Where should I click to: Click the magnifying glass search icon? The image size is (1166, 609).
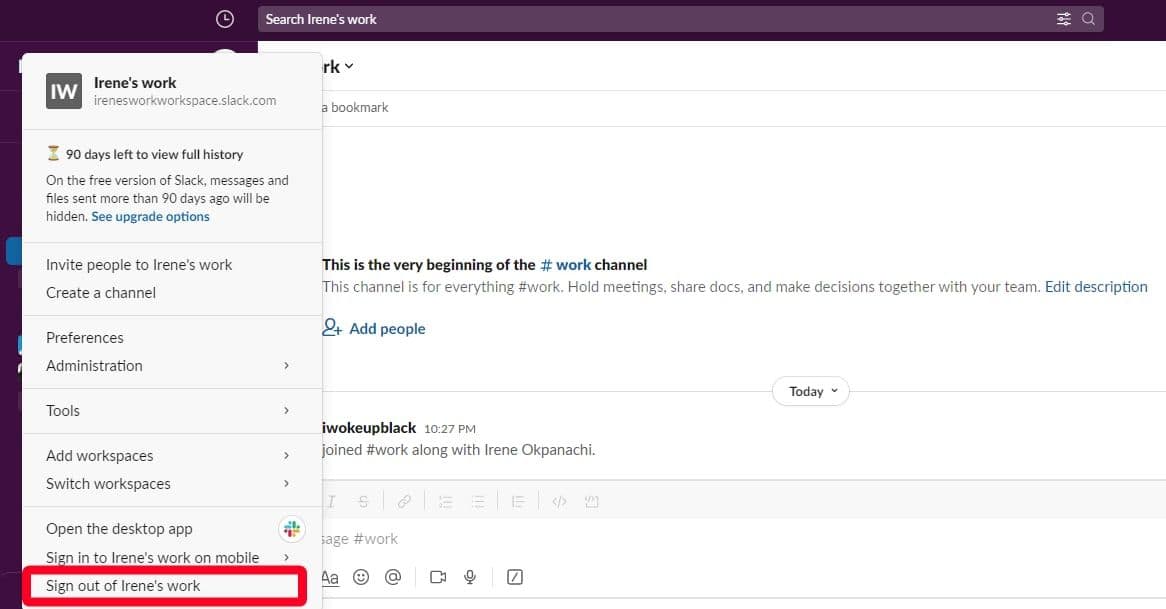pos(1090,18)
